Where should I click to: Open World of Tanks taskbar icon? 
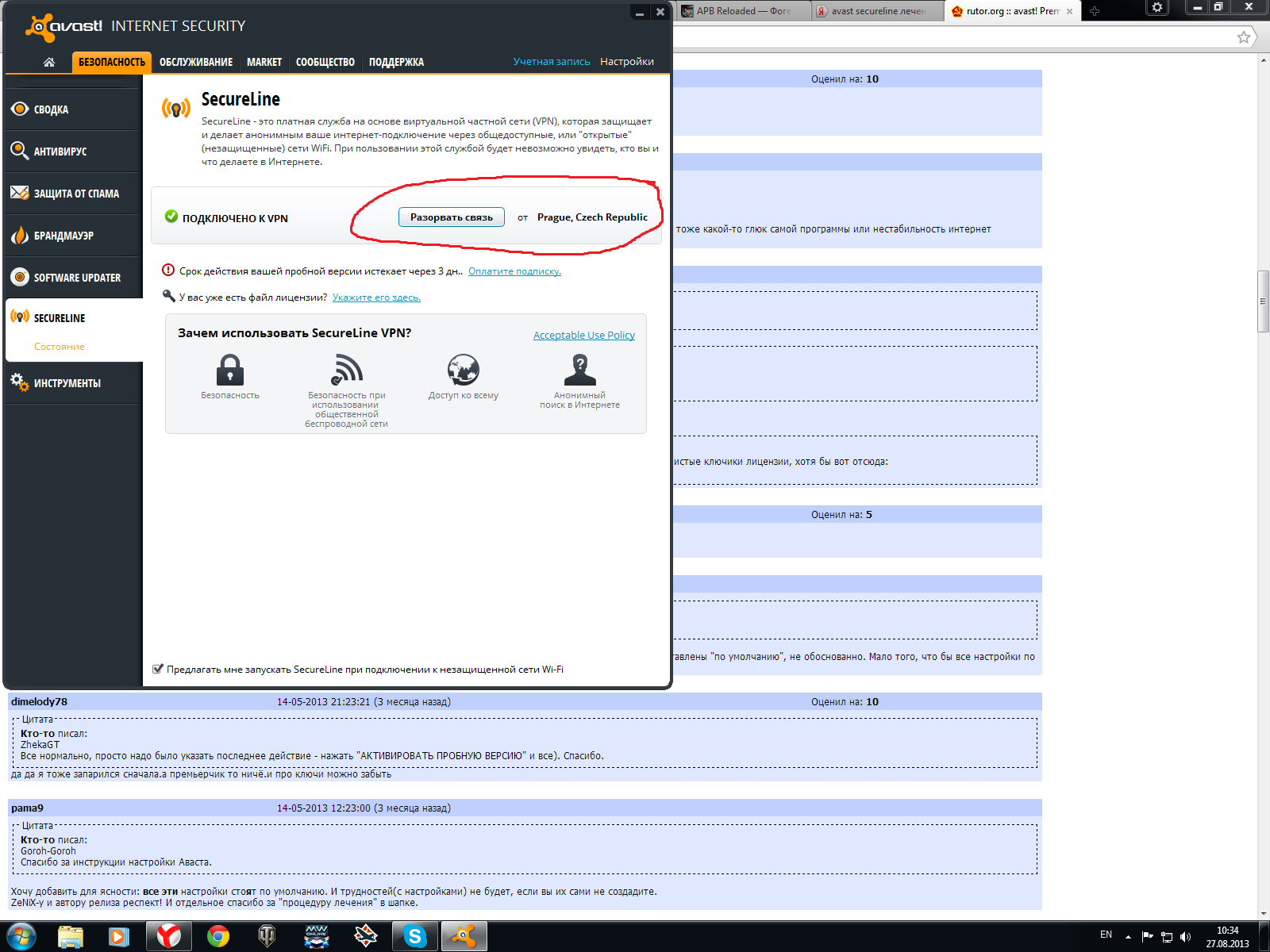pos(267,937)
